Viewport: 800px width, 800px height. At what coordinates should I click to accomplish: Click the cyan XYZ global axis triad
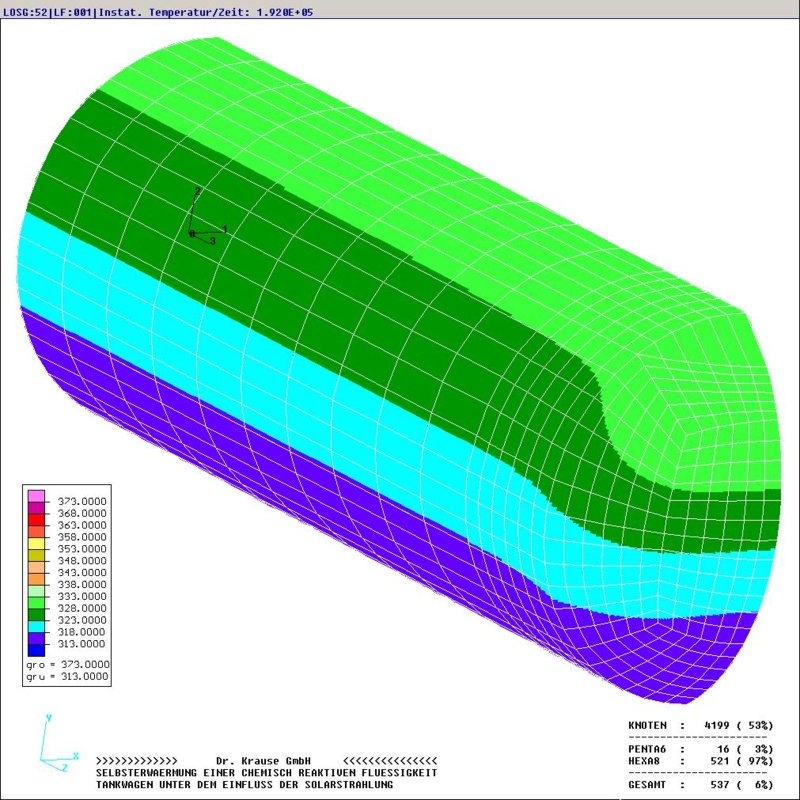point(59,743)
